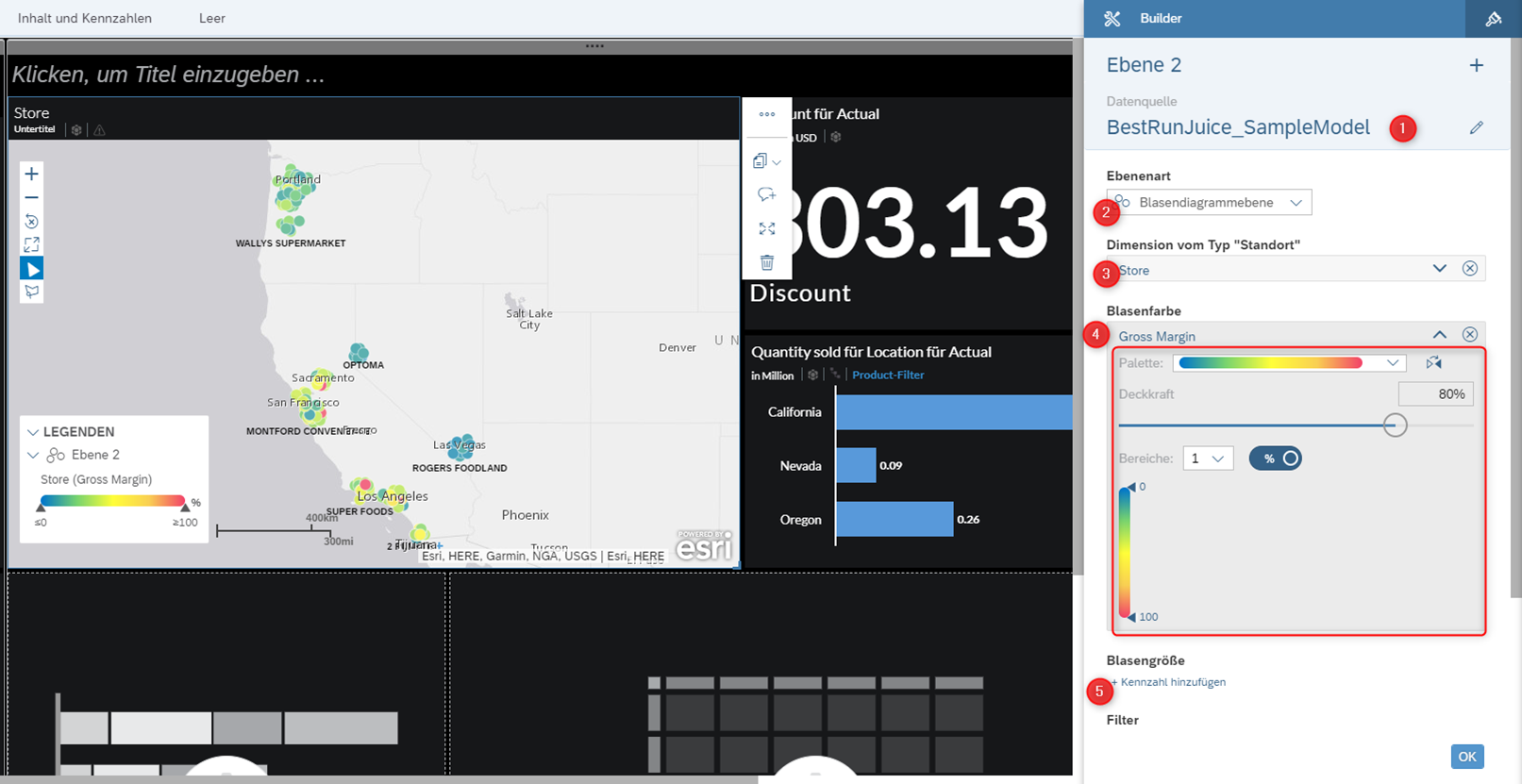Select the polygon lasso tool on map
This screenshot has height=784, width=1522.
coord(31,292)
